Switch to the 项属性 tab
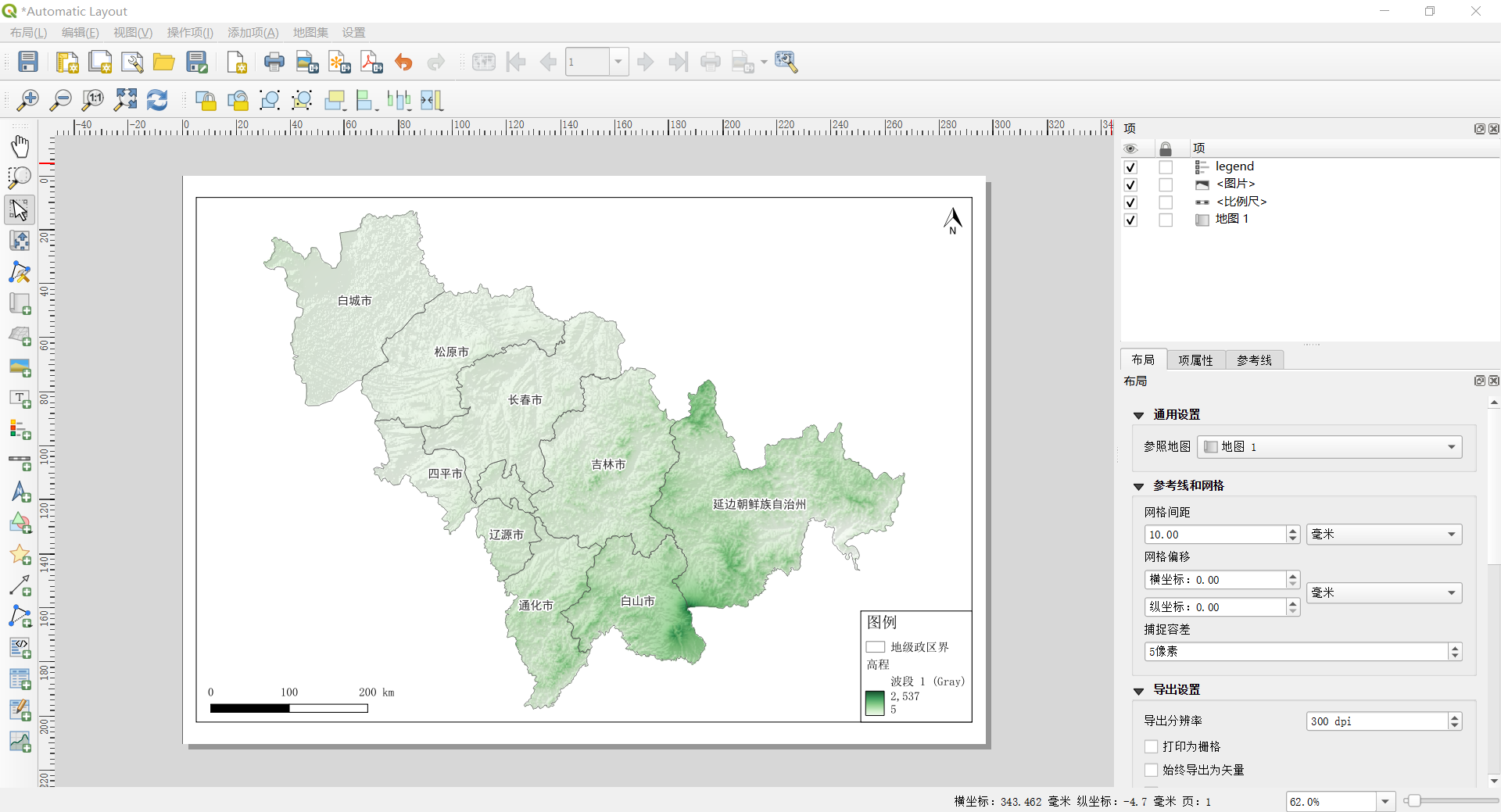This screenshot has width=1501, height=812. pos(1195,359)
